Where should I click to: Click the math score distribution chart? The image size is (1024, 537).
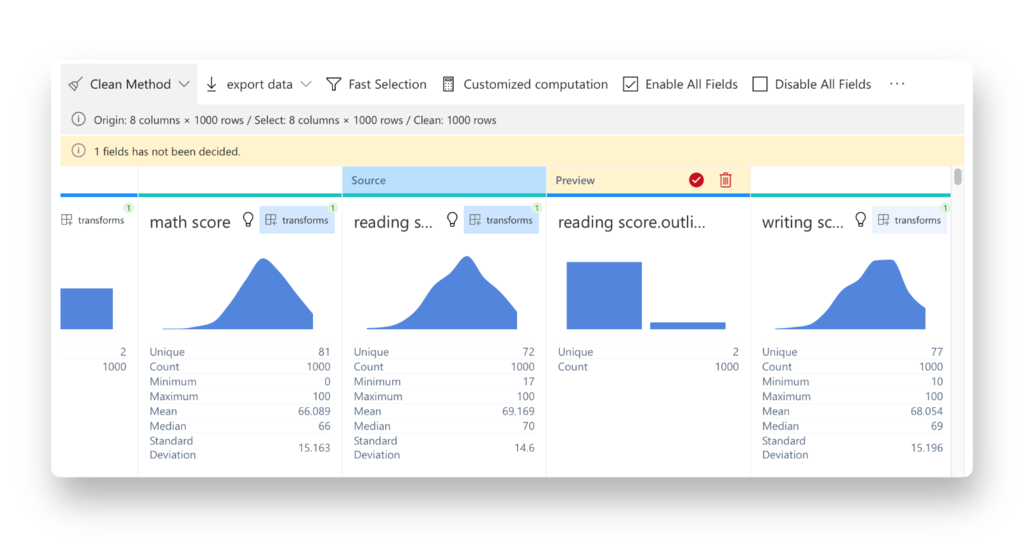(x=240, y=294)
